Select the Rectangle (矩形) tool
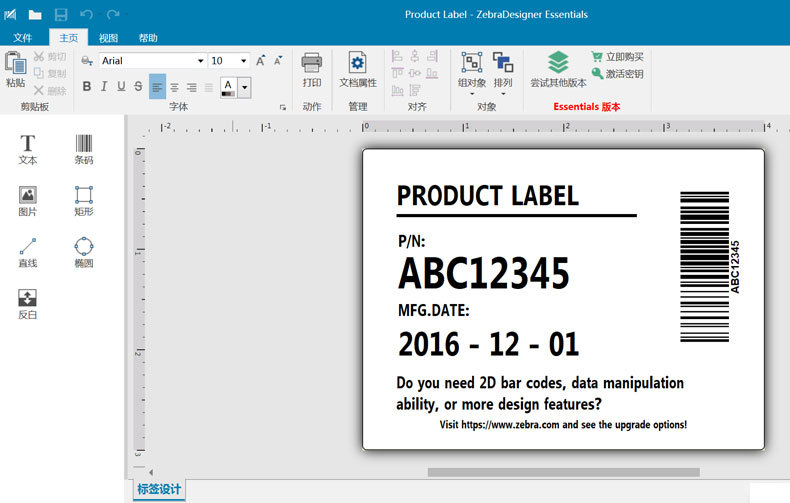Viewport: 790px width, 503px height. [84, 201]
